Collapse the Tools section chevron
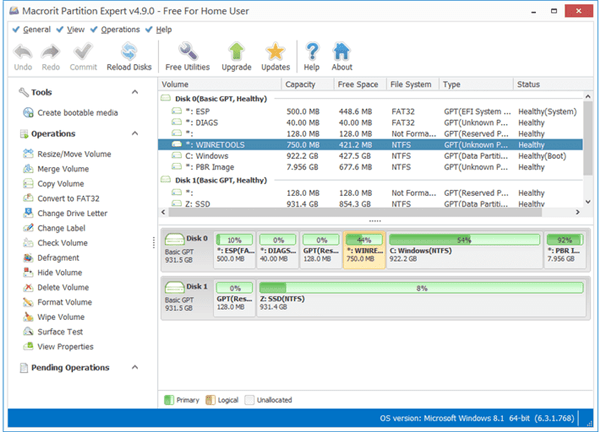The width and height of the screenshot is (600, 432). [135, 92]
